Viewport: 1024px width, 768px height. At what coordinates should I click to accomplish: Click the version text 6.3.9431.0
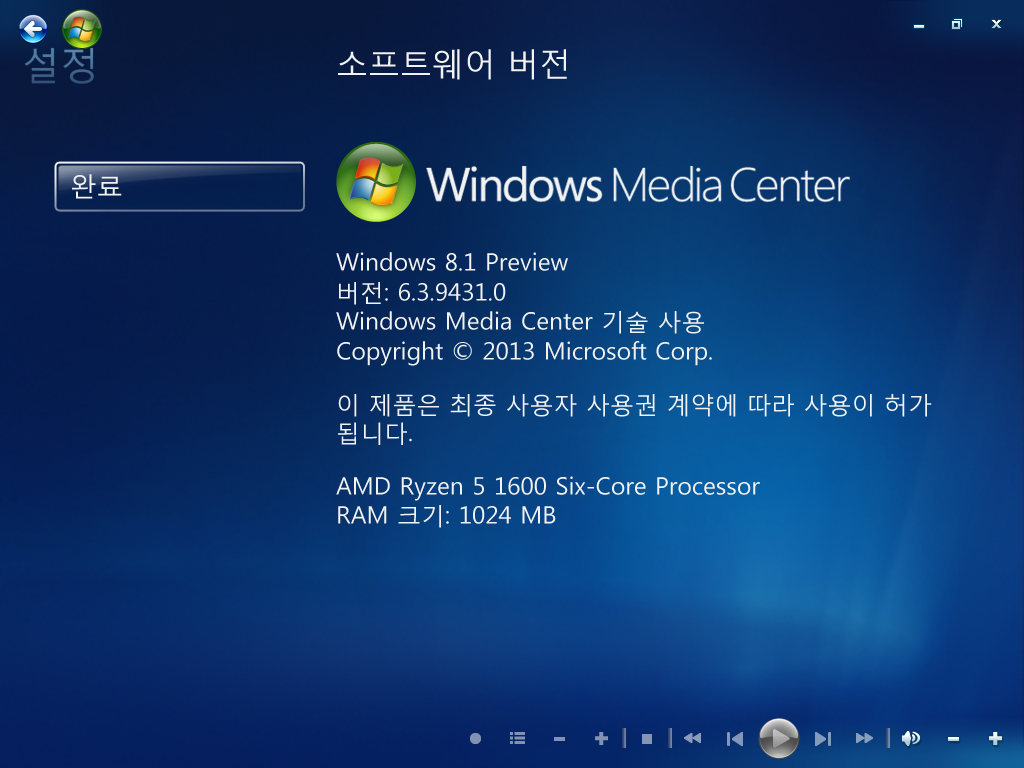pos(452,293)
